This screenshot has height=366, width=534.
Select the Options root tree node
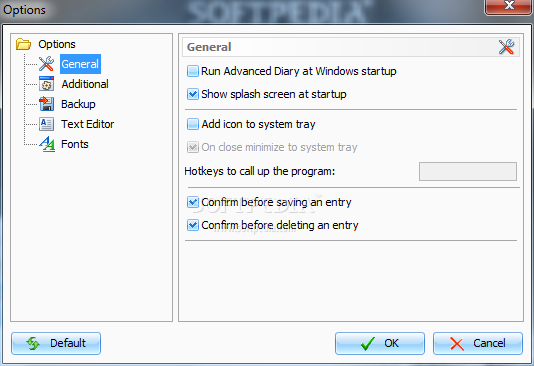tap(57, 44)
